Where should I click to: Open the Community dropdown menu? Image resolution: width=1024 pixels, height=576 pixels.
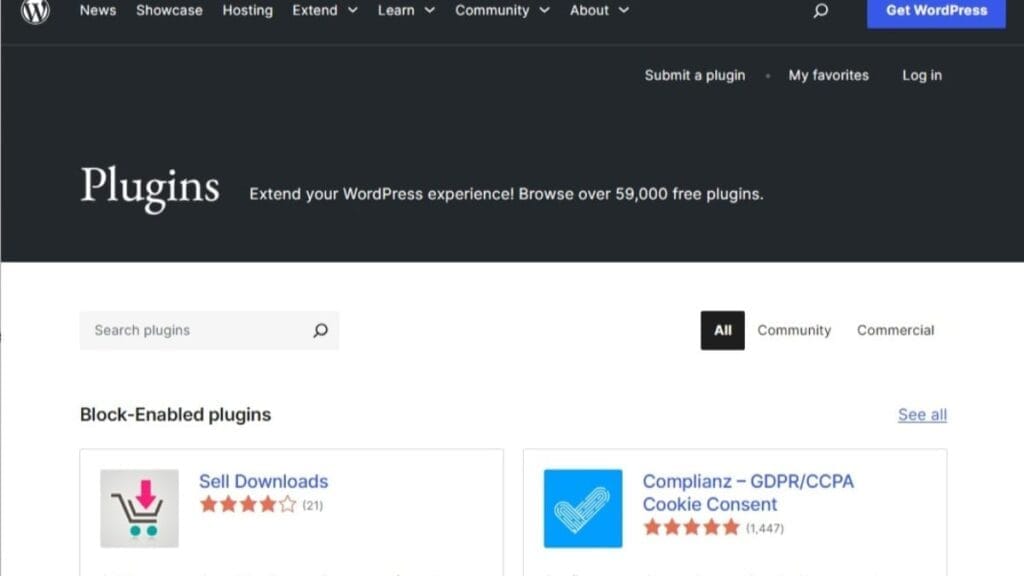(492, 10)
